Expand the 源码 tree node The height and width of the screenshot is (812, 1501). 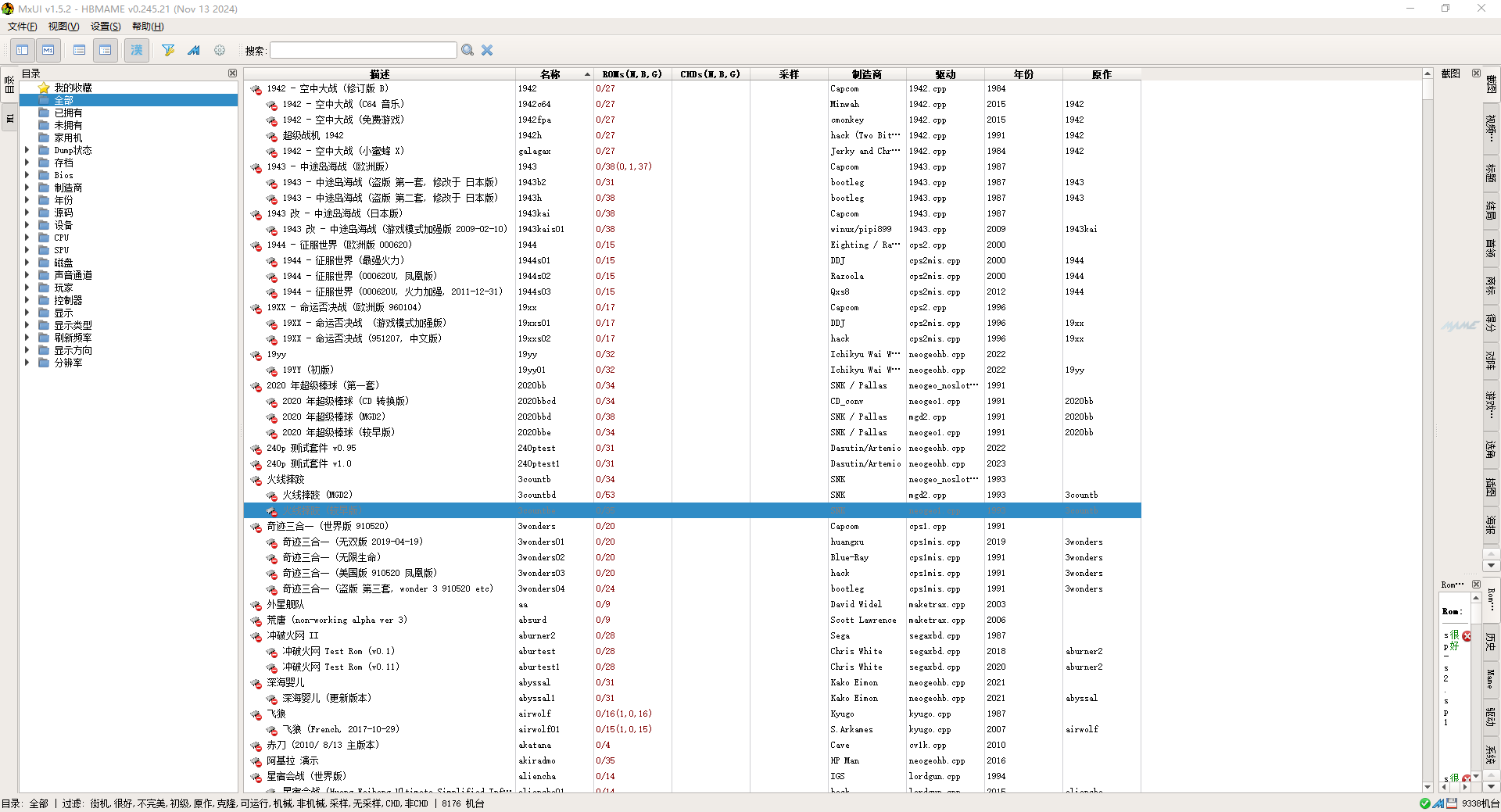point(27,213)
